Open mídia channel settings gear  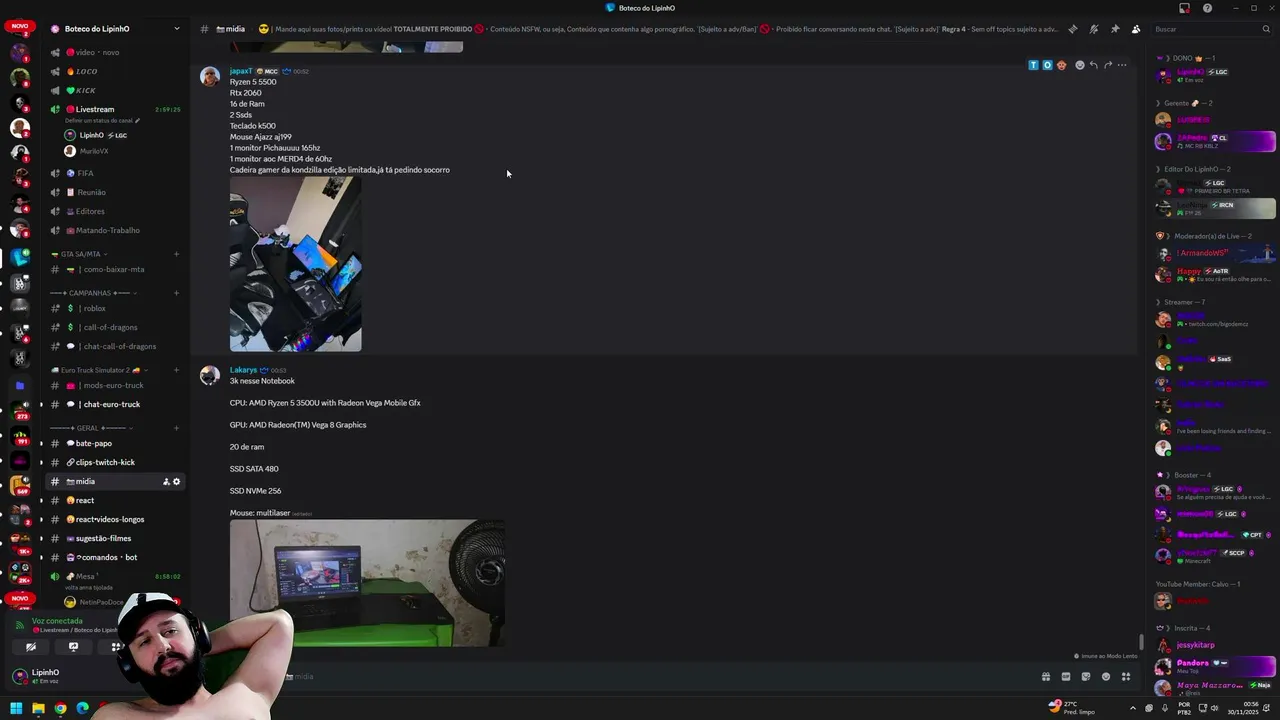pos(177,481)
